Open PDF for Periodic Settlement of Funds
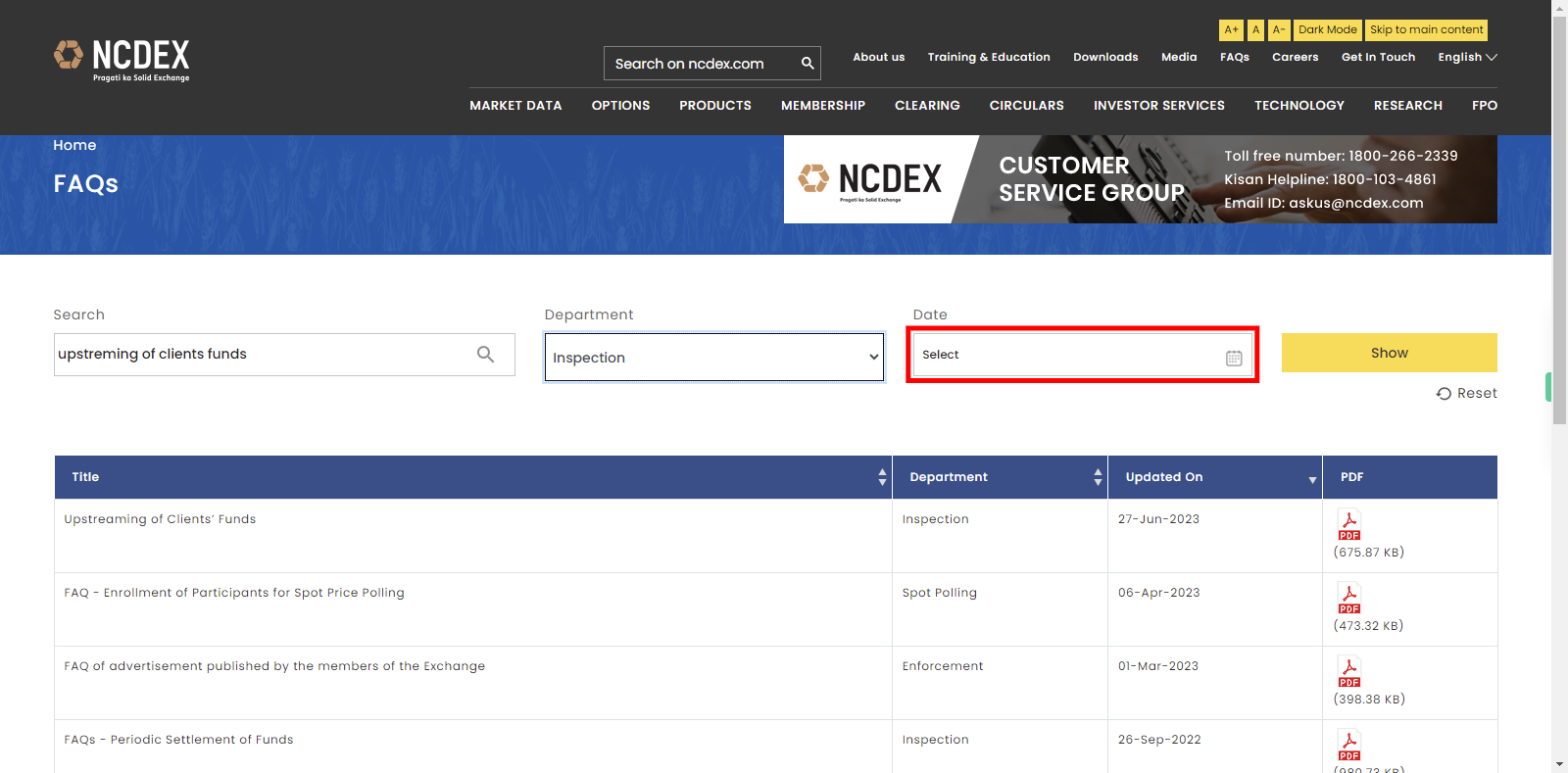The width and height of the screenshot is (1568, 773). [1349, 746]
